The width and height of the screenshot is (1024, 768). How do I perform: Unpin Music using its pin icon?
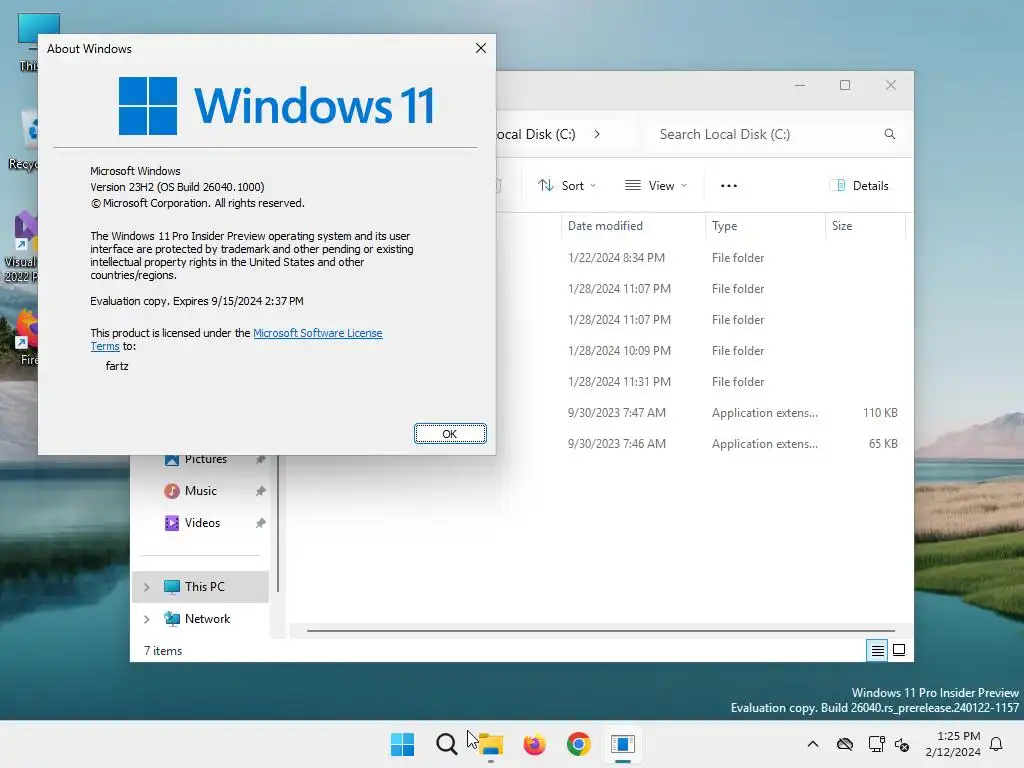pos(261,491)
